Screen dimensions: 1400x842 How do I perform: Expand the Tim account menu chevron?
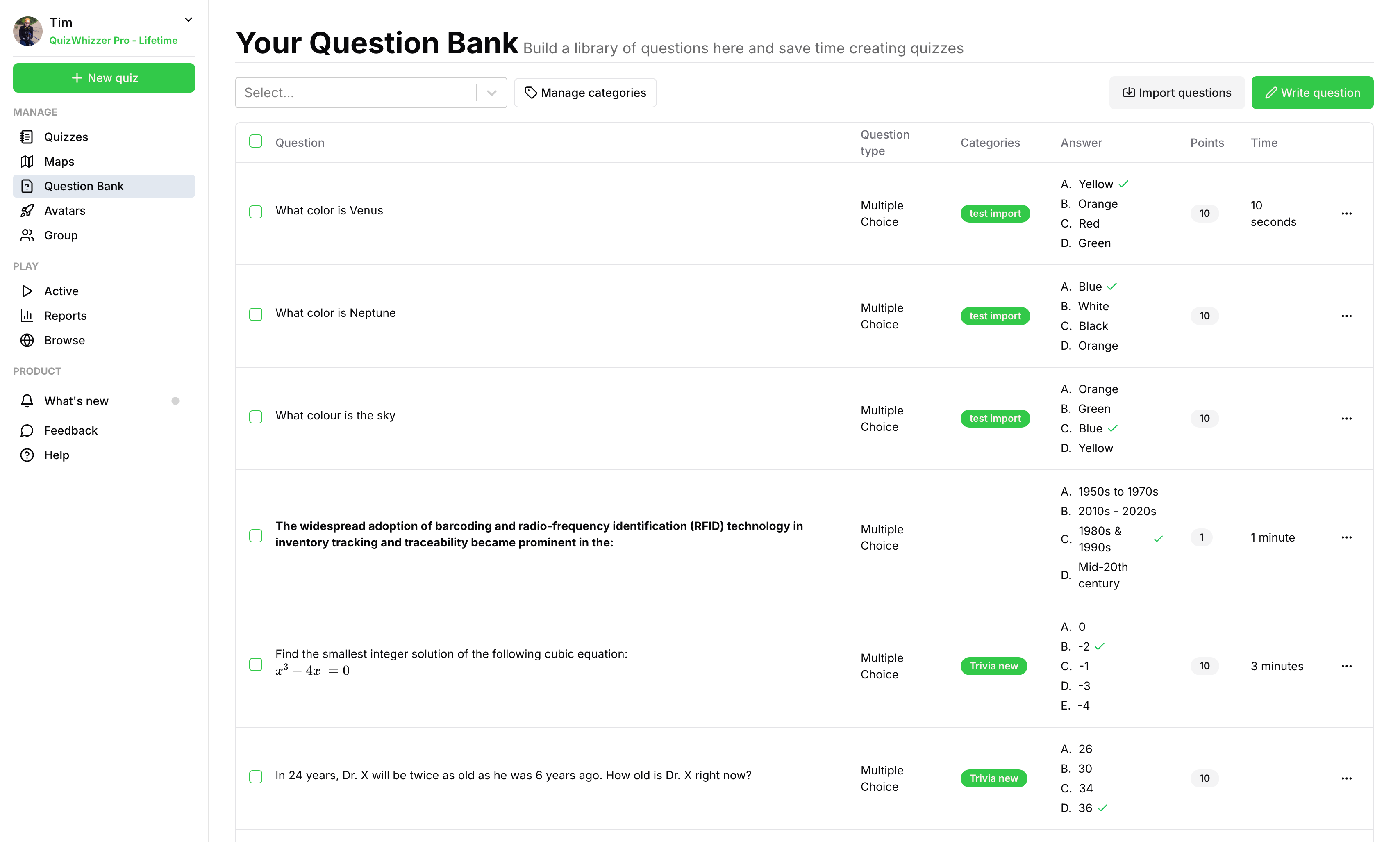189,20
